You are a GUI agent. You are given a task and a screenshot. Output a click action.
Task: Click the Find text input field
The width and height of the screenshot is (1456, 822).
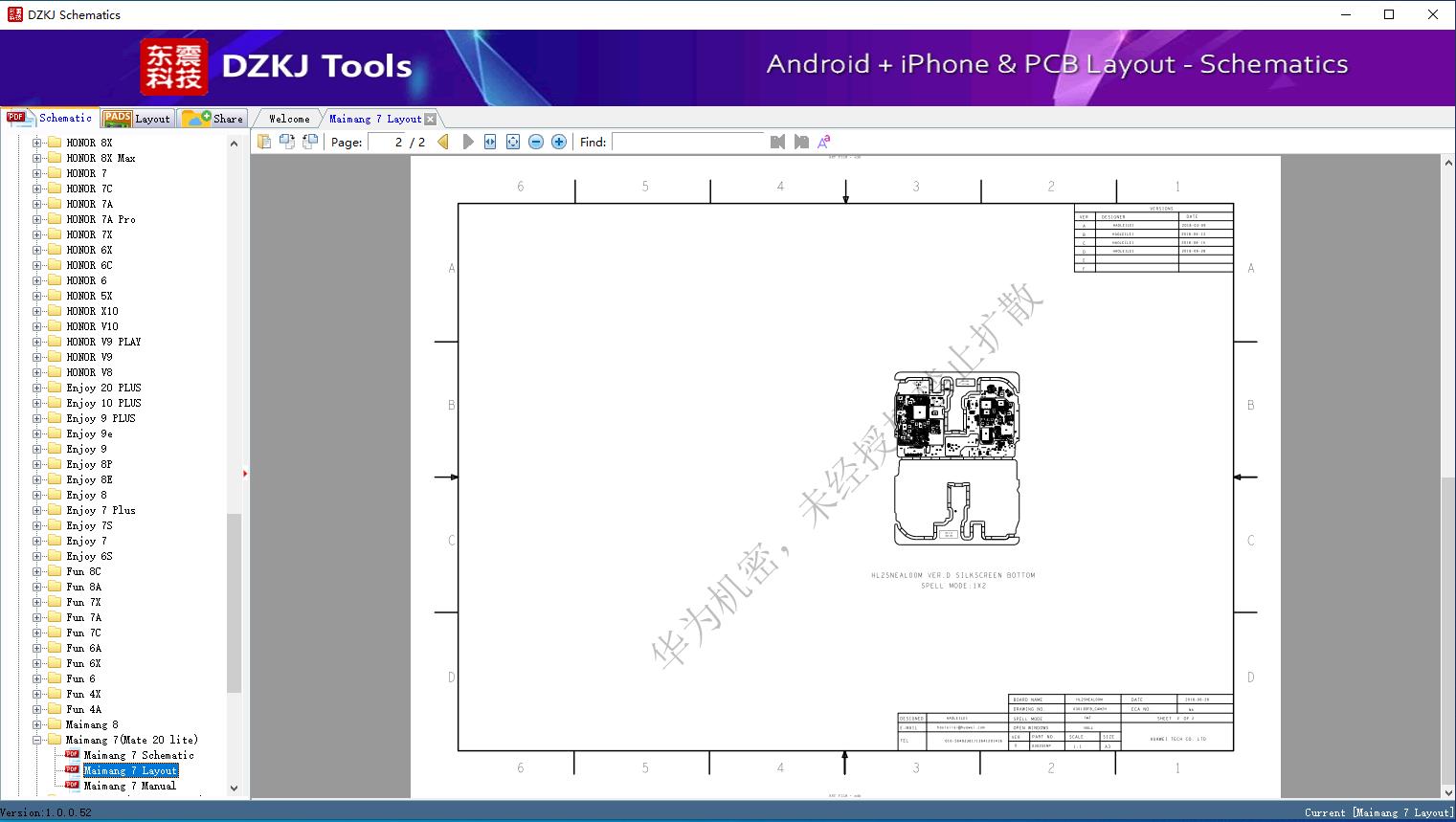[x=688, y=142]
